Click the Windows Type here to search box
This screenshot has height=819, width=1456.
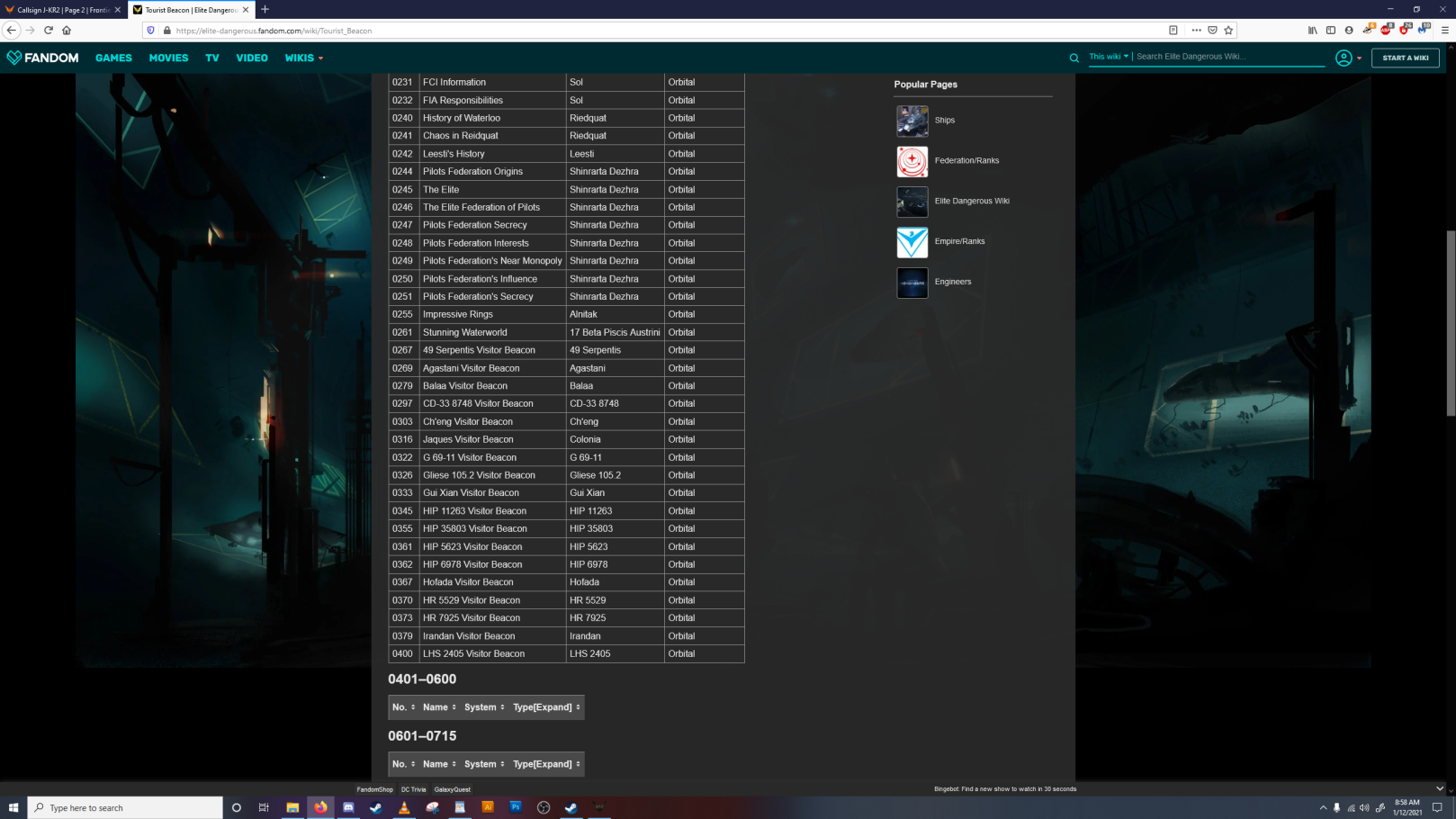point(126,807)
